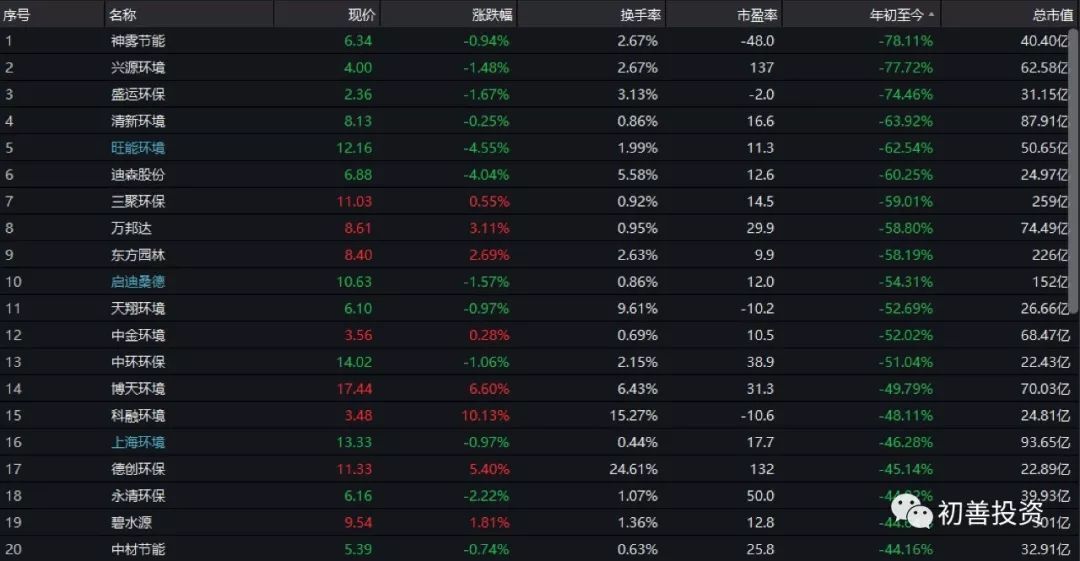Click row number 13

[x=13, y=363]
